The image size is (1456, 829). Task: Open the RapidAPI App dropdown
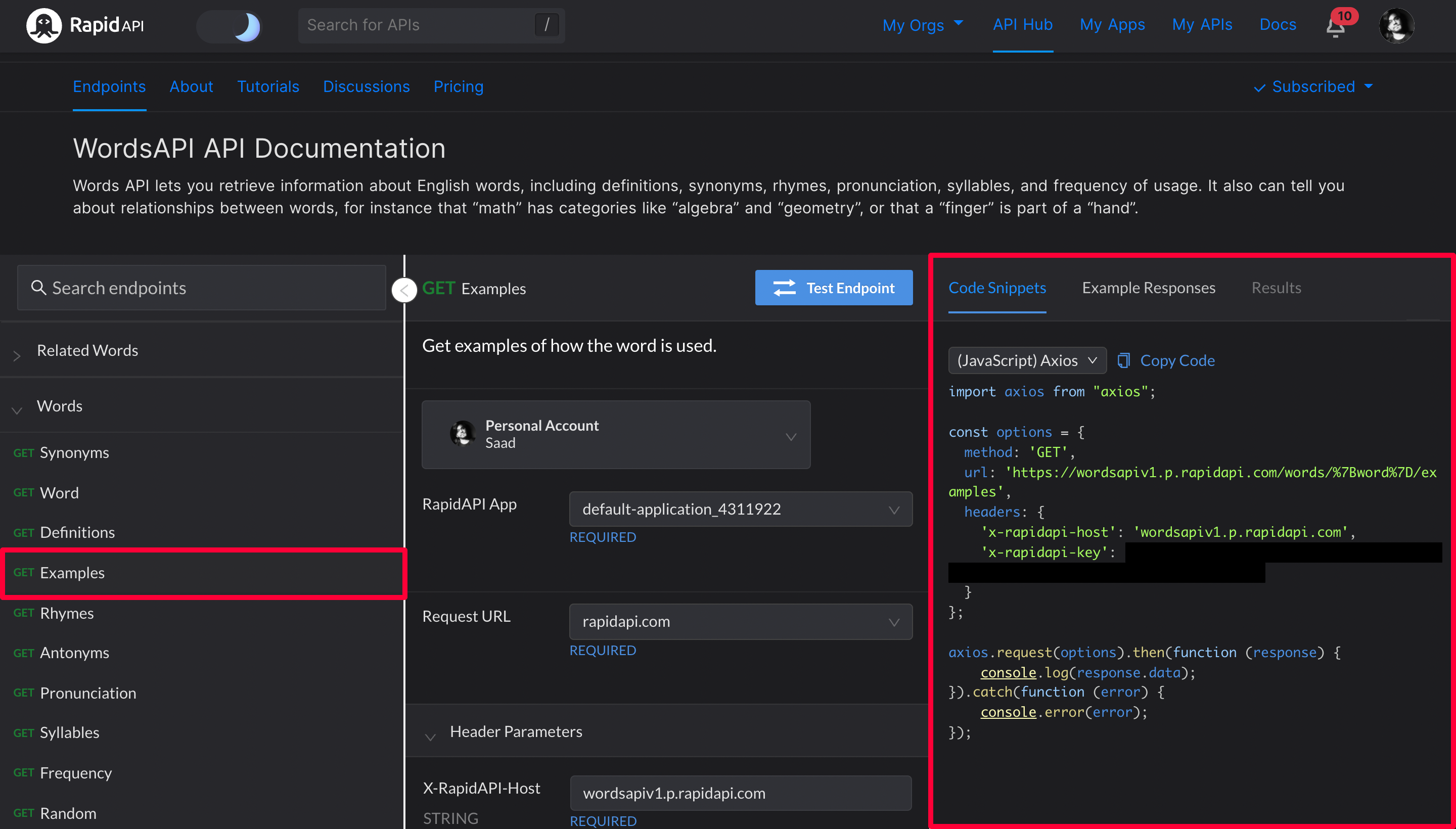click(x=740, y=509)
